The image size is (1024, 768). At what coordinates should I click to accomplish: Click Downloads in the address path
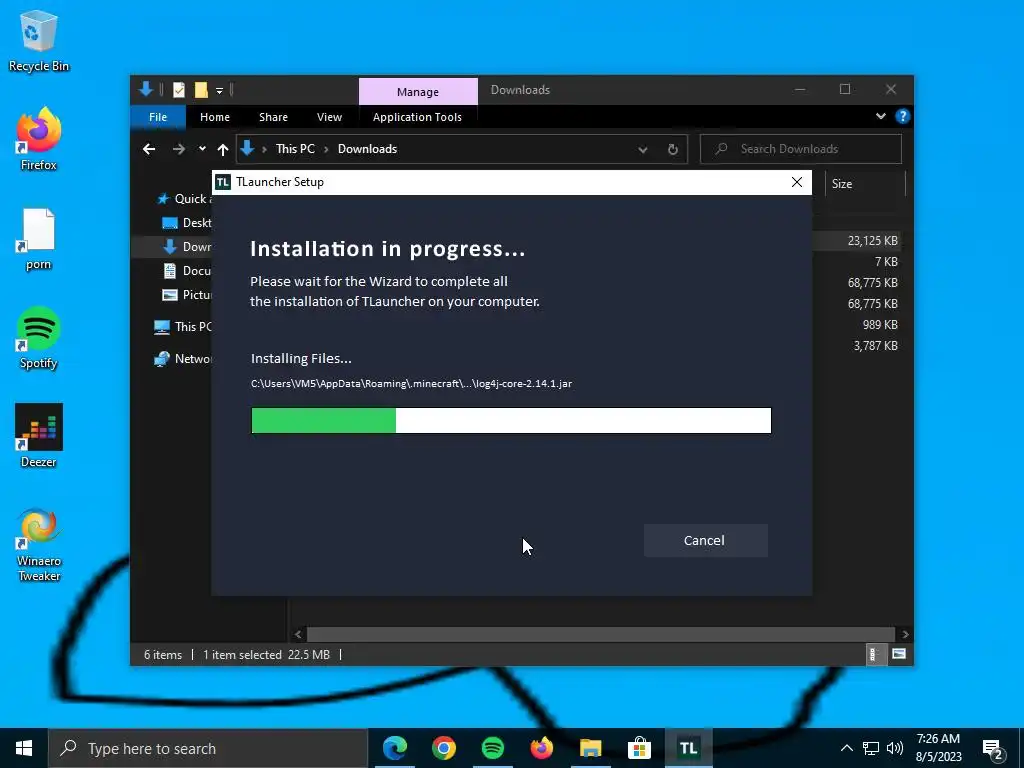point(367,149)
